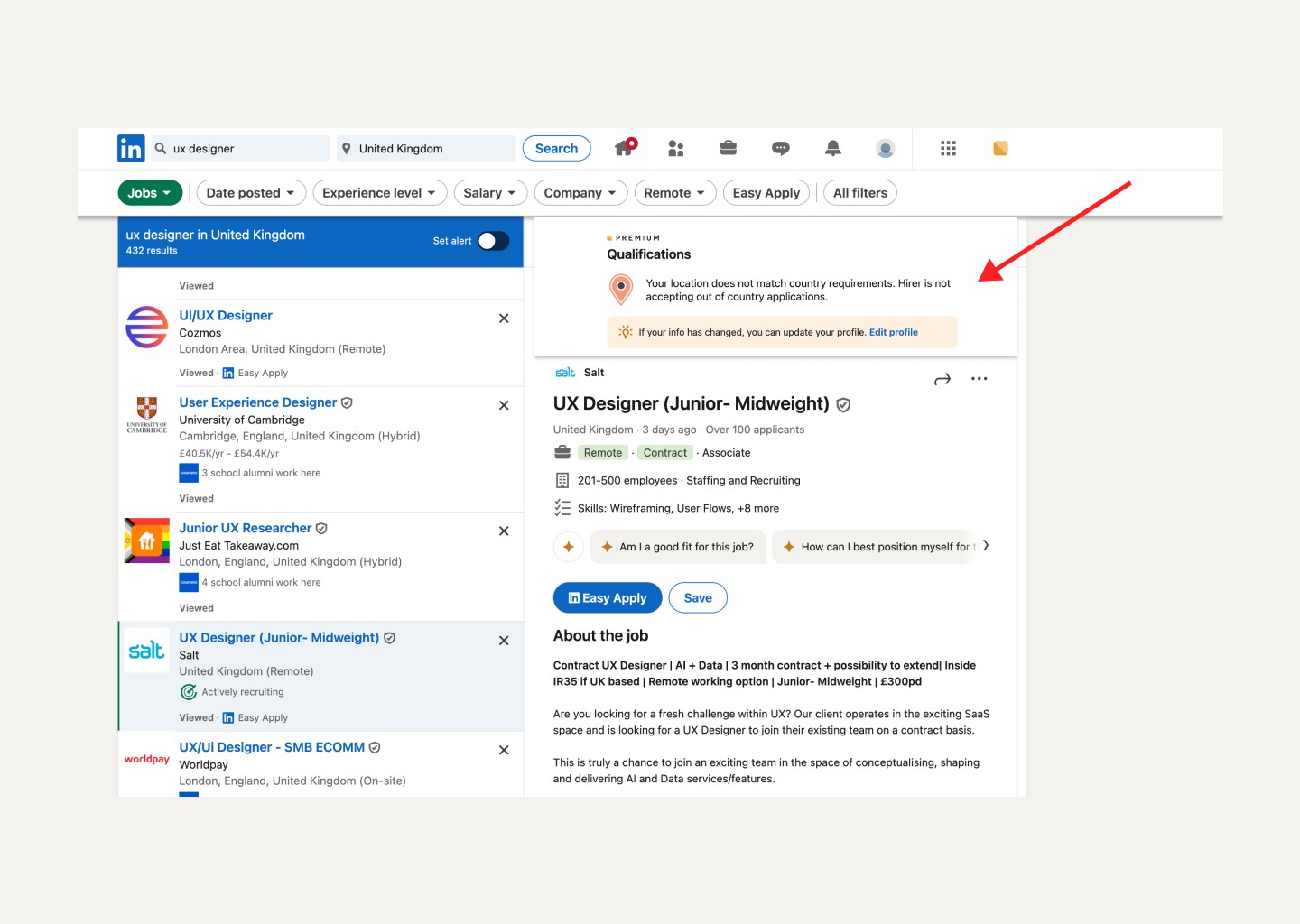Viewport: 1300px width, 924px height.
Task: Open the Jobs briefcase icon in navbar
Action: click(729, 148)
